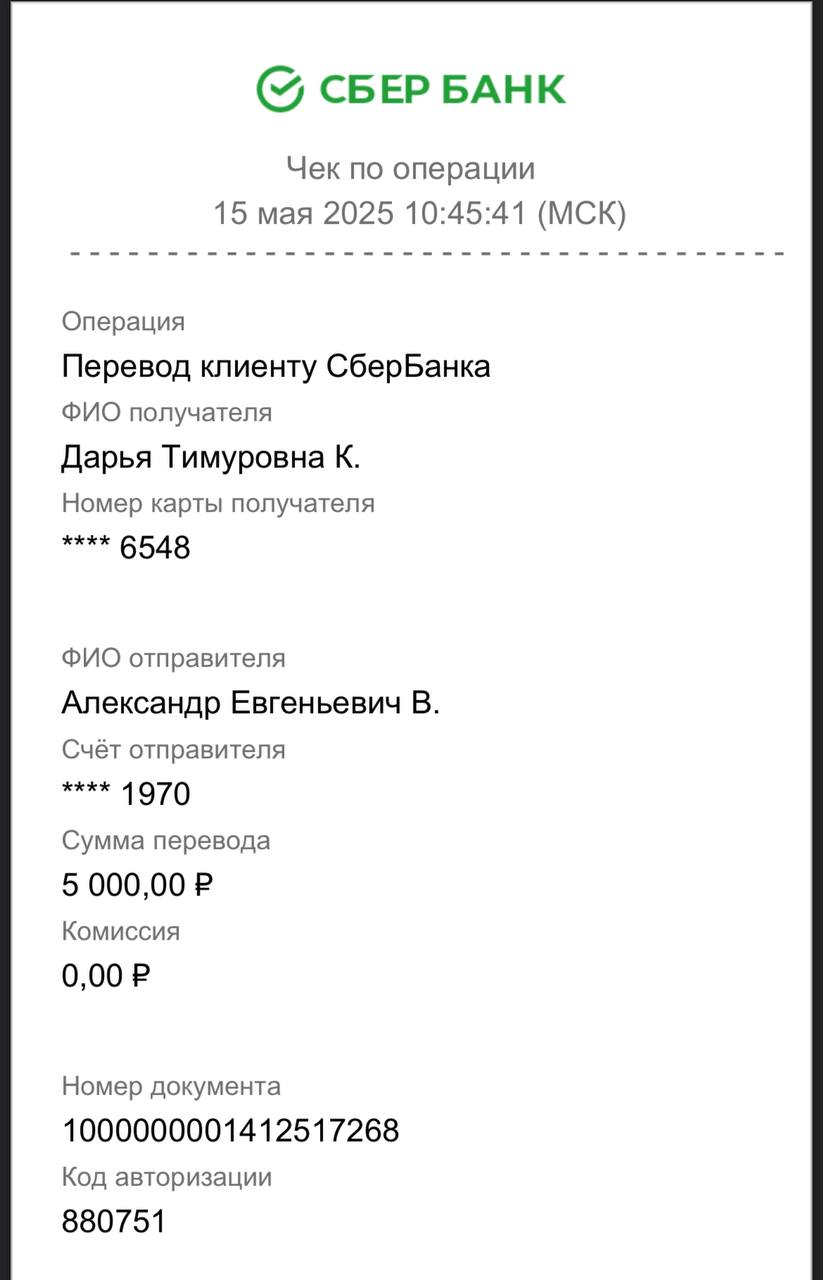Click the ФИО отправителя label
This screenshot has width=823, height=1280.
pyautogui.click(x=174, y=658)
